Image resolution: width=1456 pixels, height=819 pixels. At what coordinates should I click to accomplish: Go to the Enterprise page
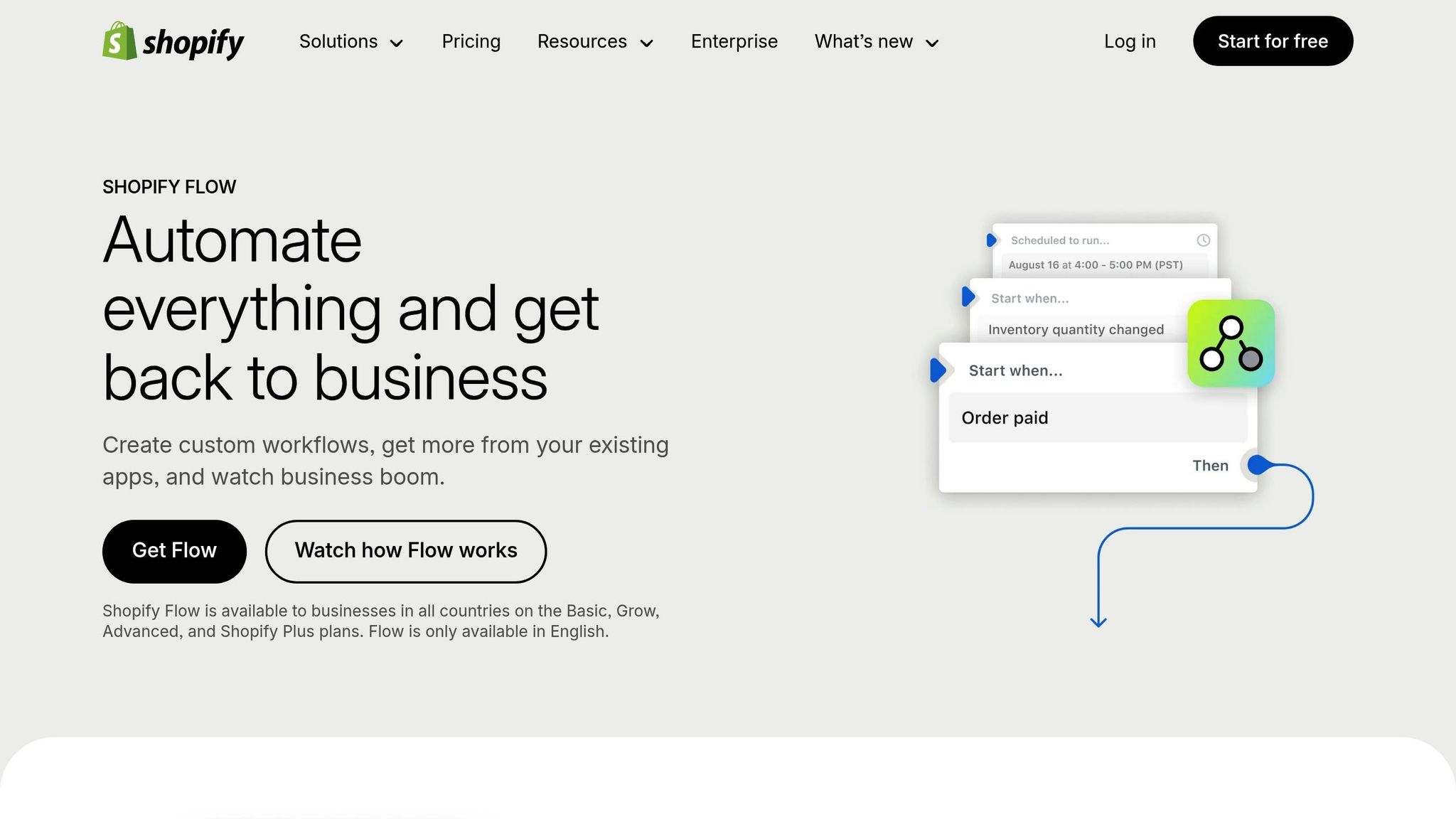coord(734,41)
